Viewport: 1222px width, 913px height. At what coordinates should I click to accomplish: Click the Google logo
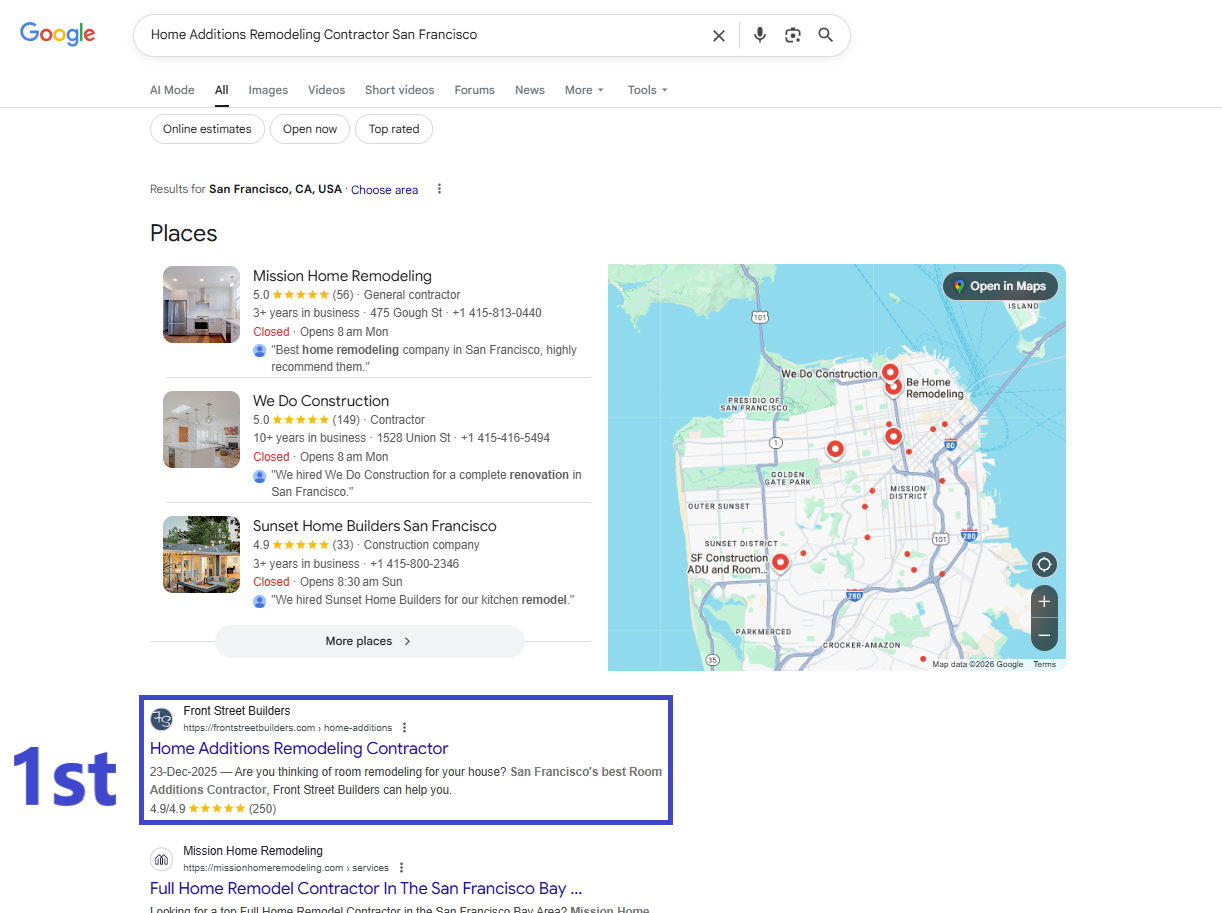58,34
